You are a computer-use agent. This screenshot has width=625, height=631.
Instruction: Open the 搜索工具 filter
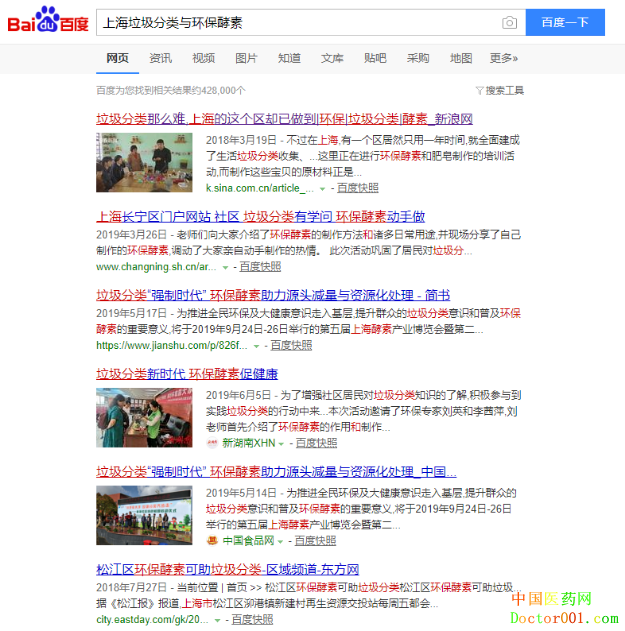[x=499, y=90]
